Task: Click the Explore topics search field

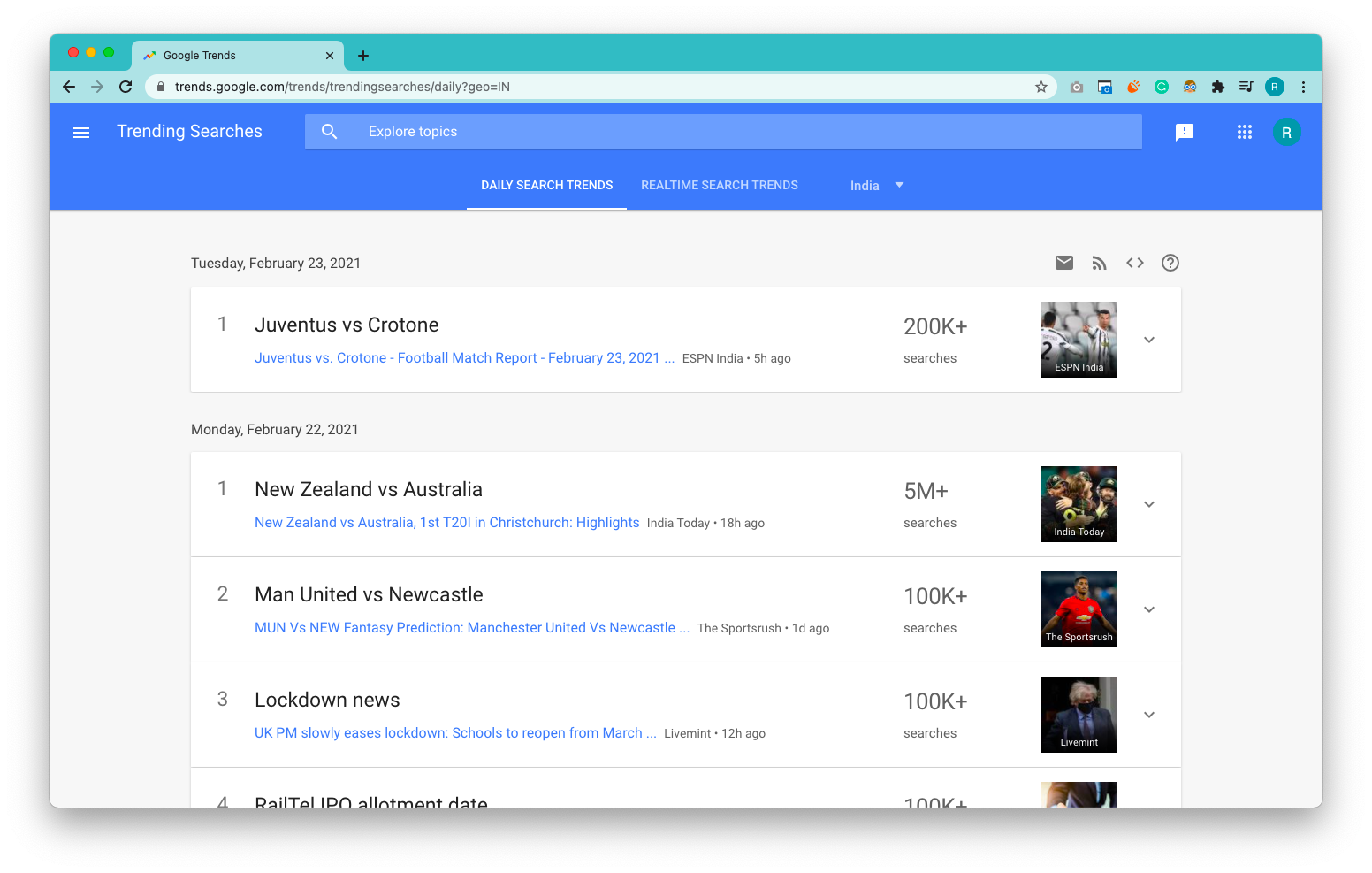Action: click(723, 132)
